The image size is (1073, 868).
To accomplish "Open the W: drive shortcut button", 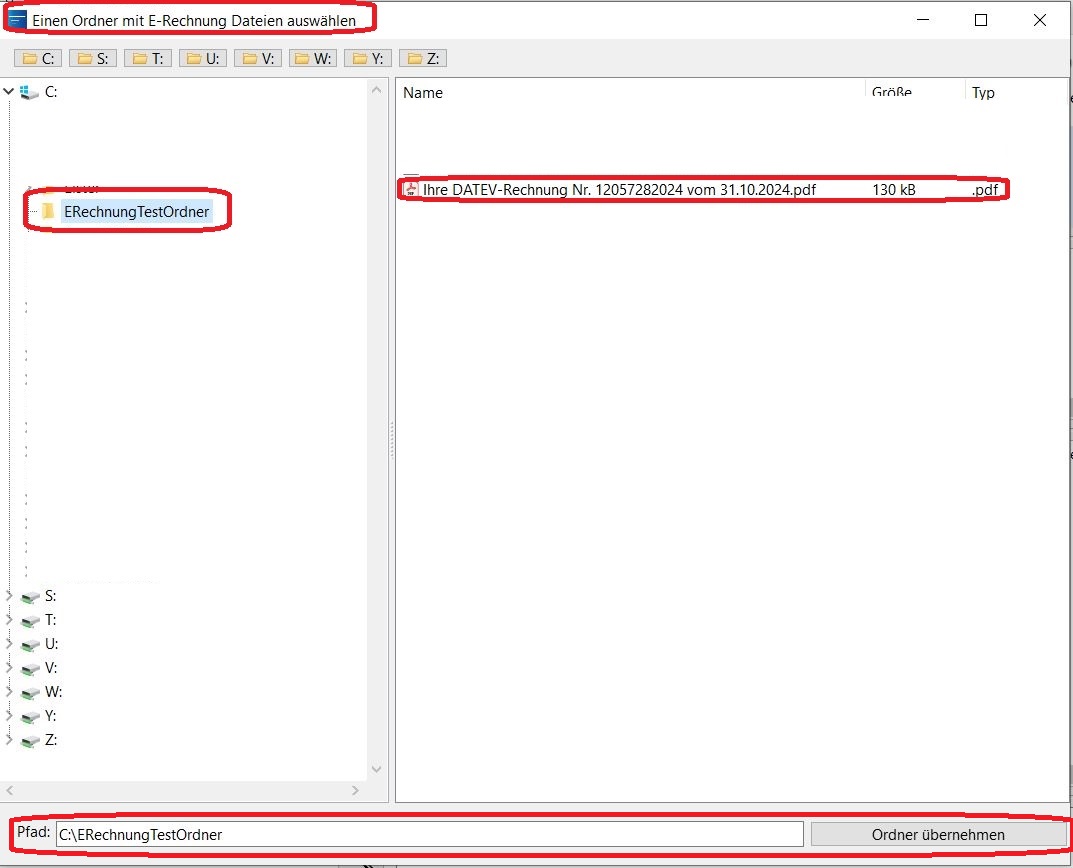I will 314,59.
